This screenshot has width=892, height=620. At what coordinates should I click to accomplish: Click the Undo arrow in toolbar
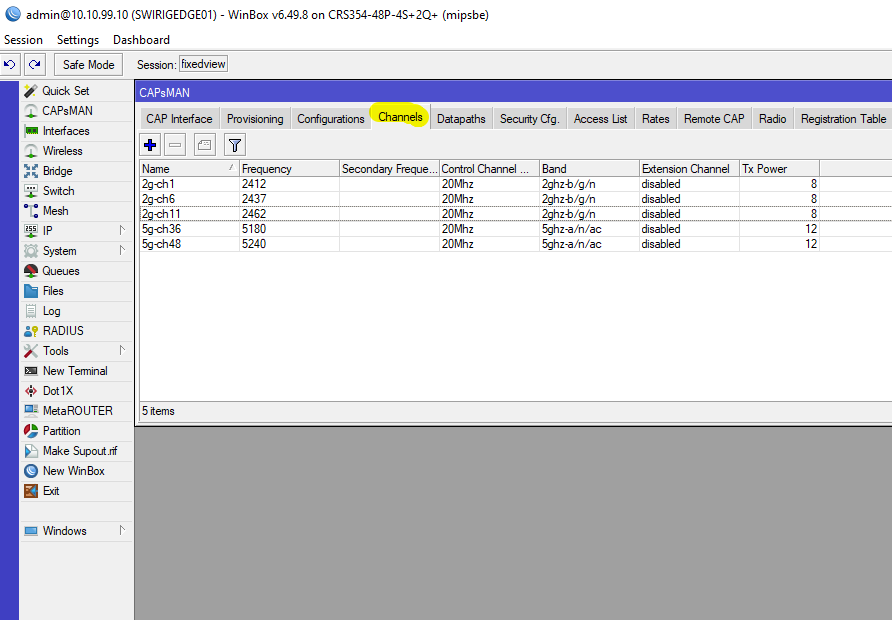[x=10, y=65]
